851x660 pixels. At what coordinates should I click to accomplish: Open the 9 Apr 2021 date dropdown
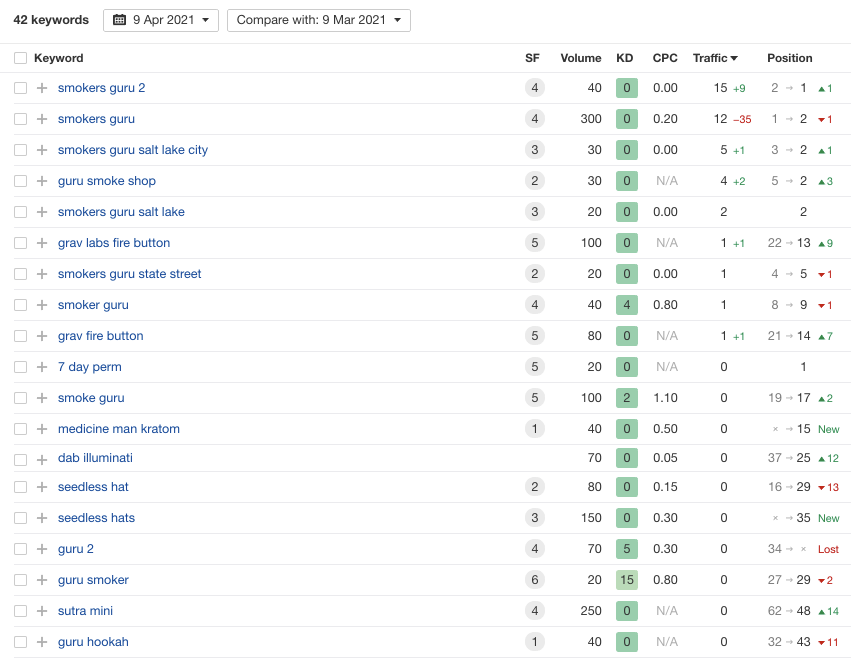[x=161, y=20]
